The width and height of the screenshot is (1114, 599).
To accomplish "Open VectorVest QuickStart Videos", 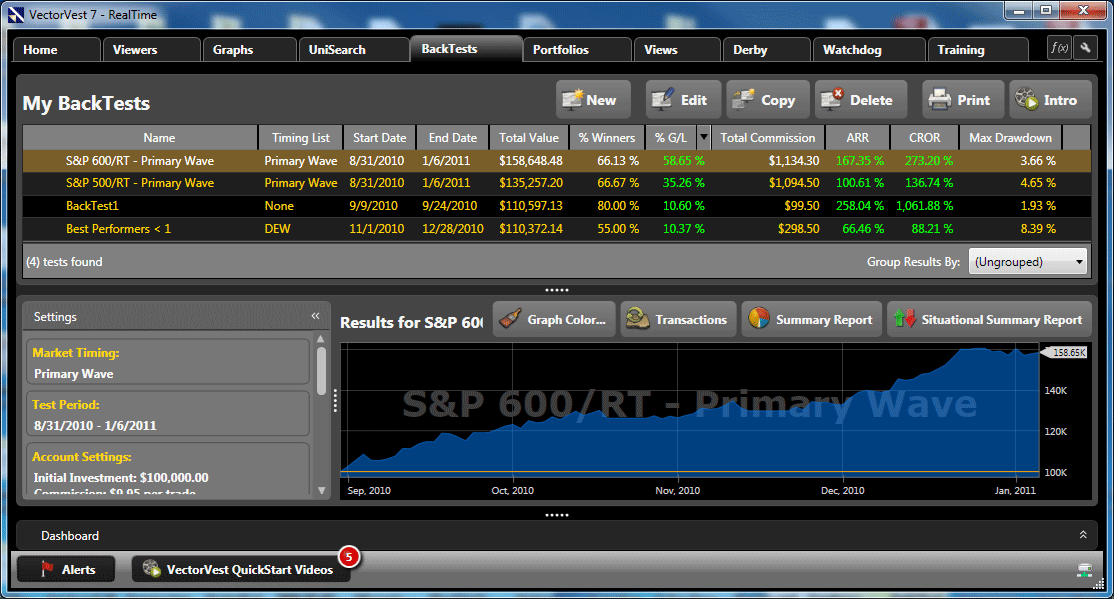I will (x=240, y=569).
